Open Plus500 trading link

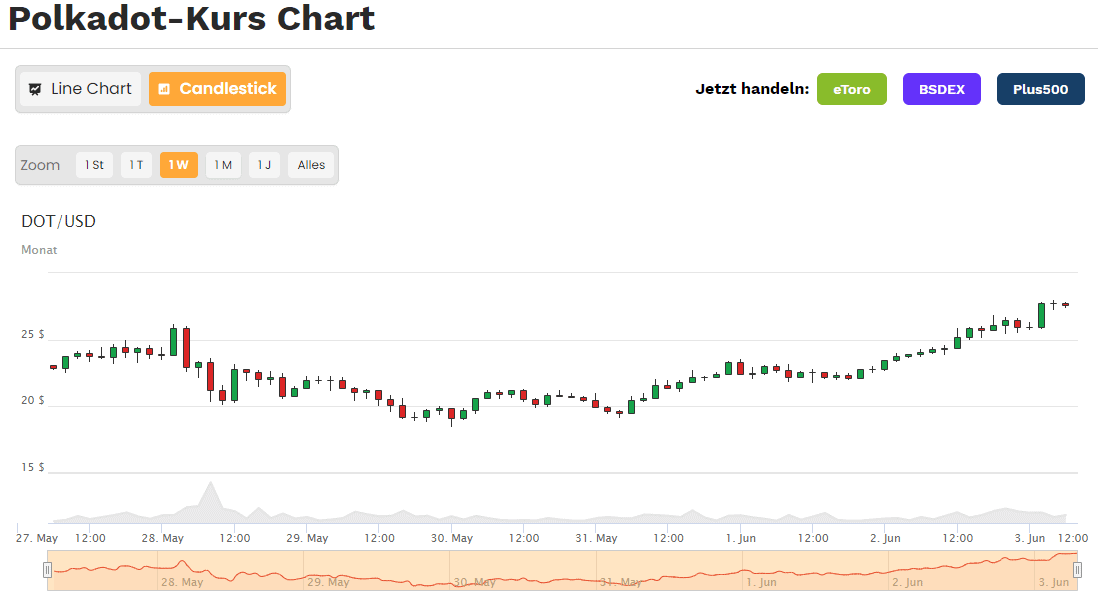(x=1041, y=89)
